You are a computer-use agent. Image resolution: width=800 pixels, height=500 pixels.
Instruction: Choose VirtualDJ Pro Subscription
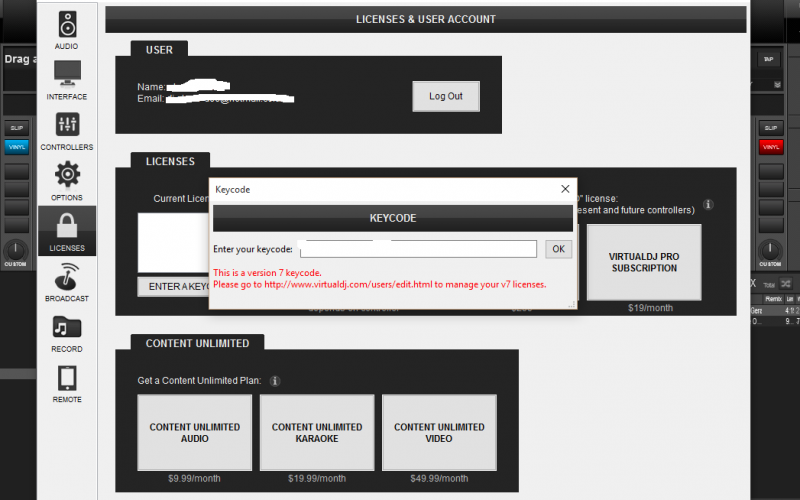[x=644, y=262]
